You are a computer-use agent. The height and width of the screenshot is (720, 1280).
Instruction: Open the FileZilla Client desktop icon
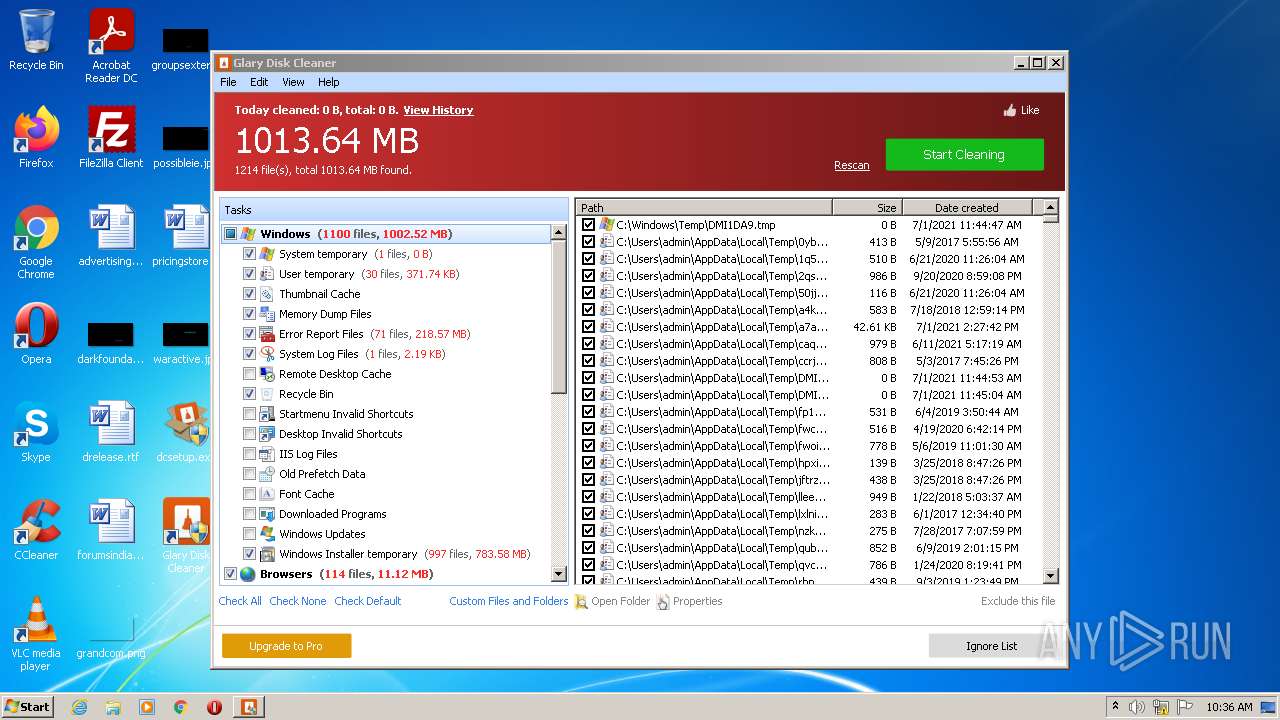111,138
